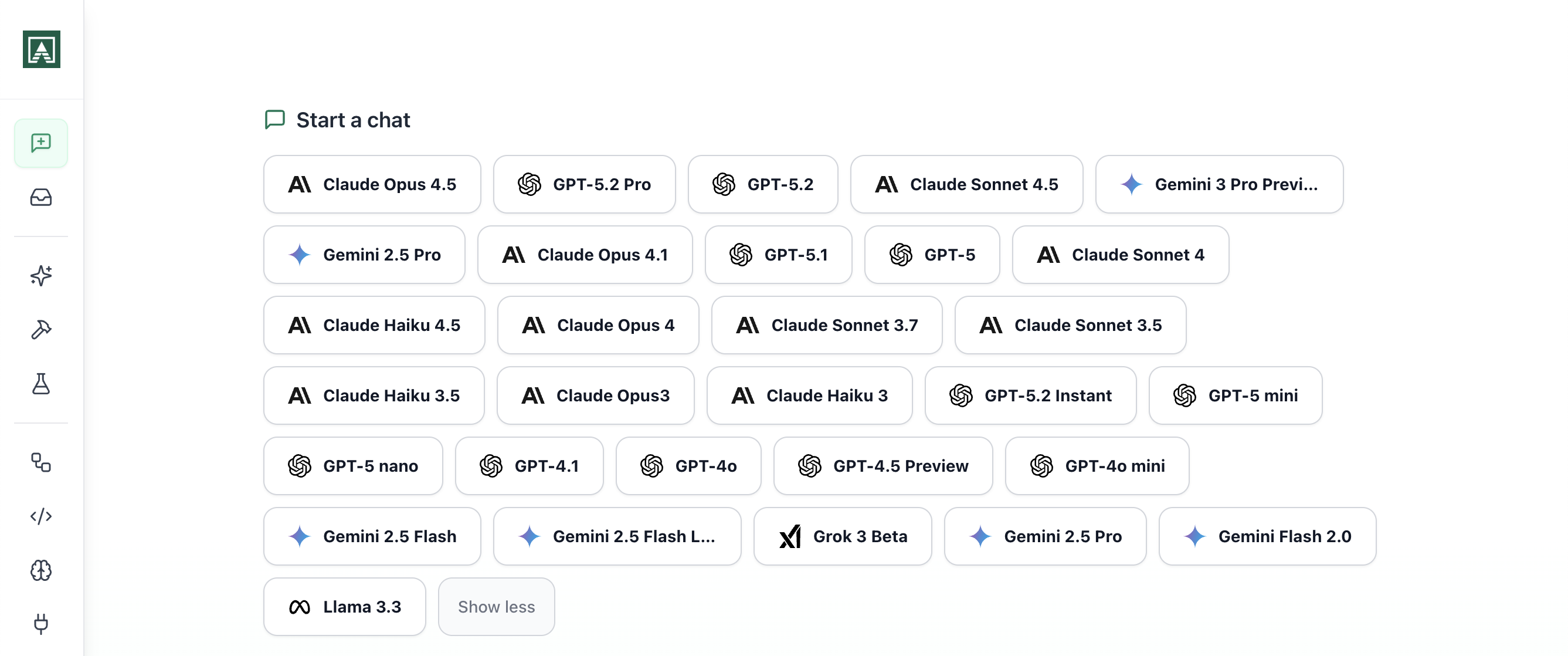Open the brain icon in sidebar

coord(41,570)
